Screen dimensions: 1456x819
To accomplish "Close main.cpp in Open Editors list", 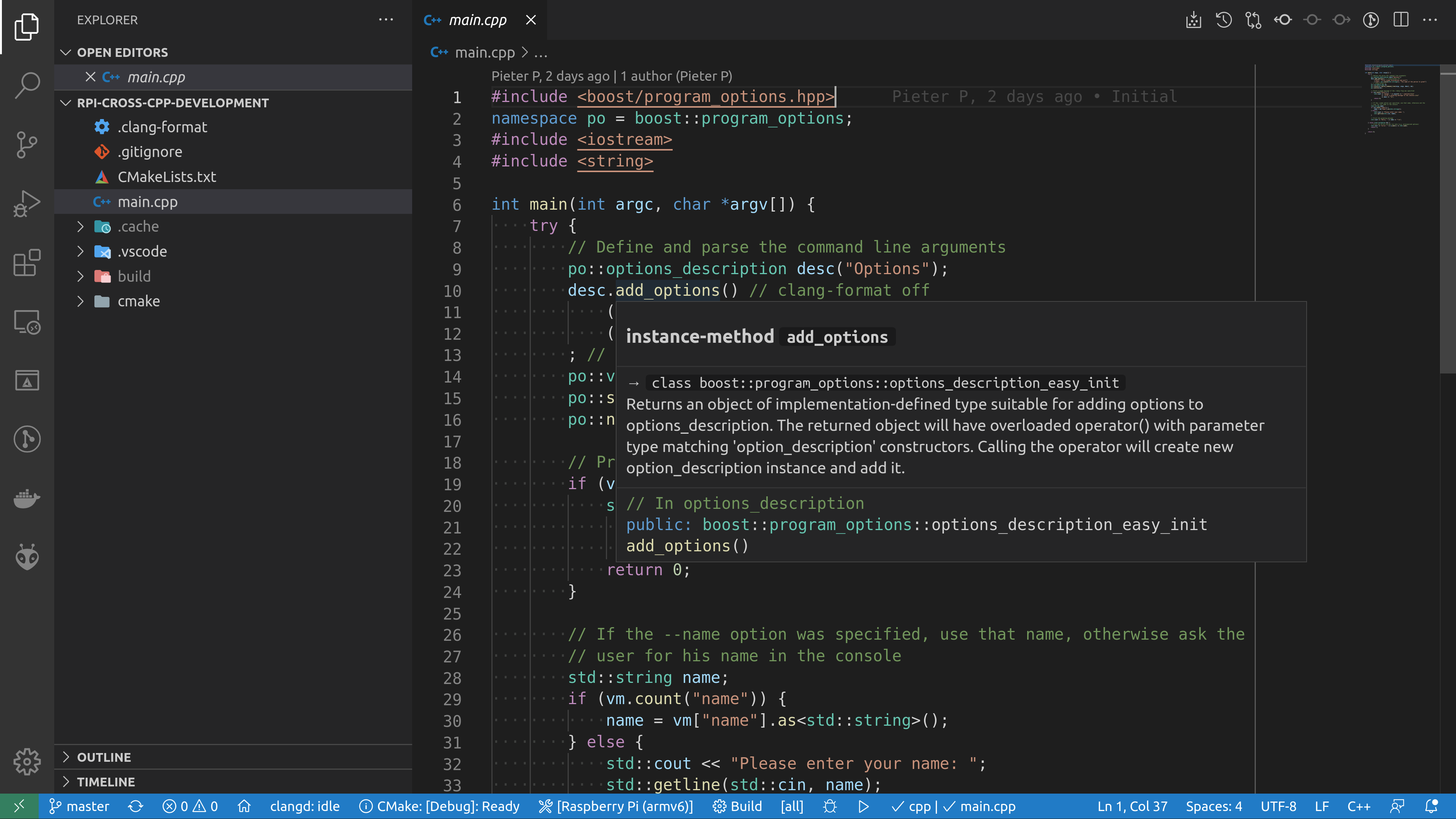I will (90, 77).
